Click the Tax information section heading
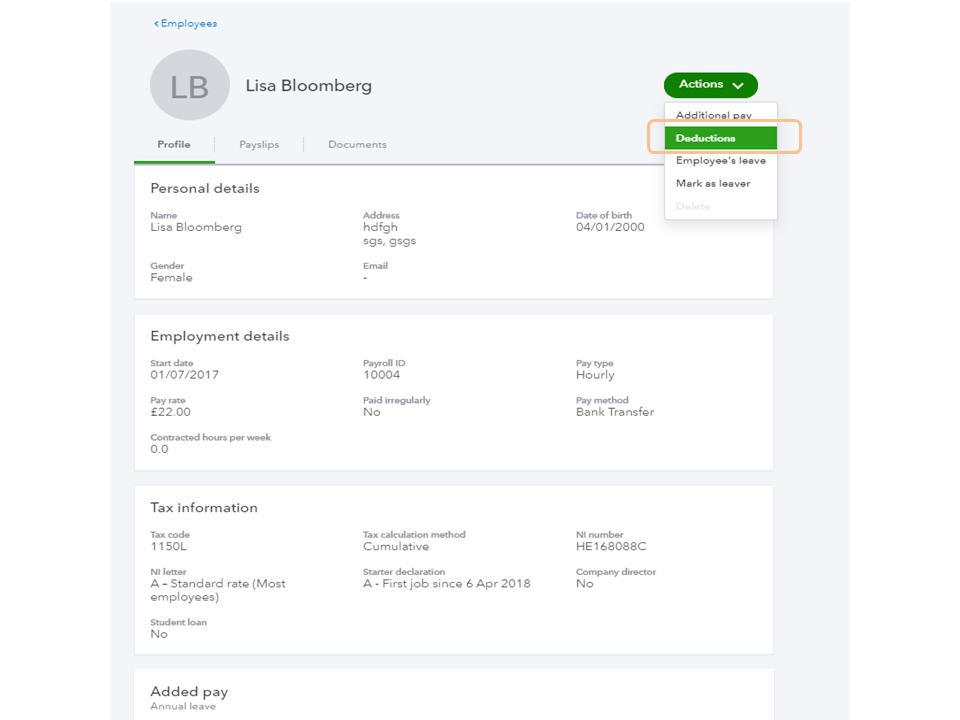This screenshot has width=960, height=720. coord(204,508)
